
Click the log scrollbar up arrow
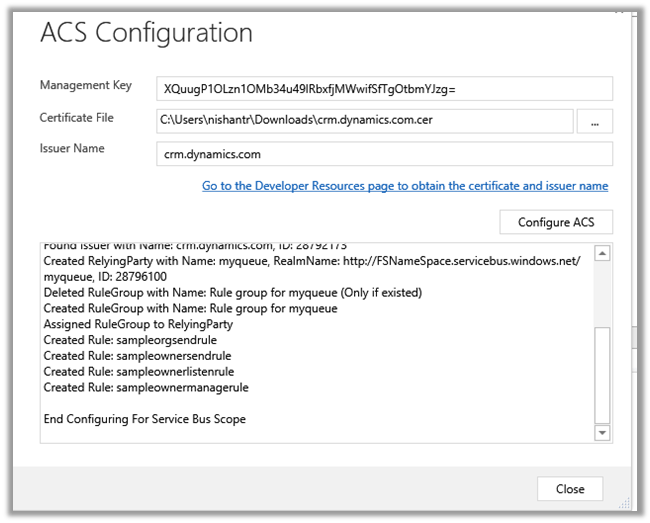[x=602, y=254]
